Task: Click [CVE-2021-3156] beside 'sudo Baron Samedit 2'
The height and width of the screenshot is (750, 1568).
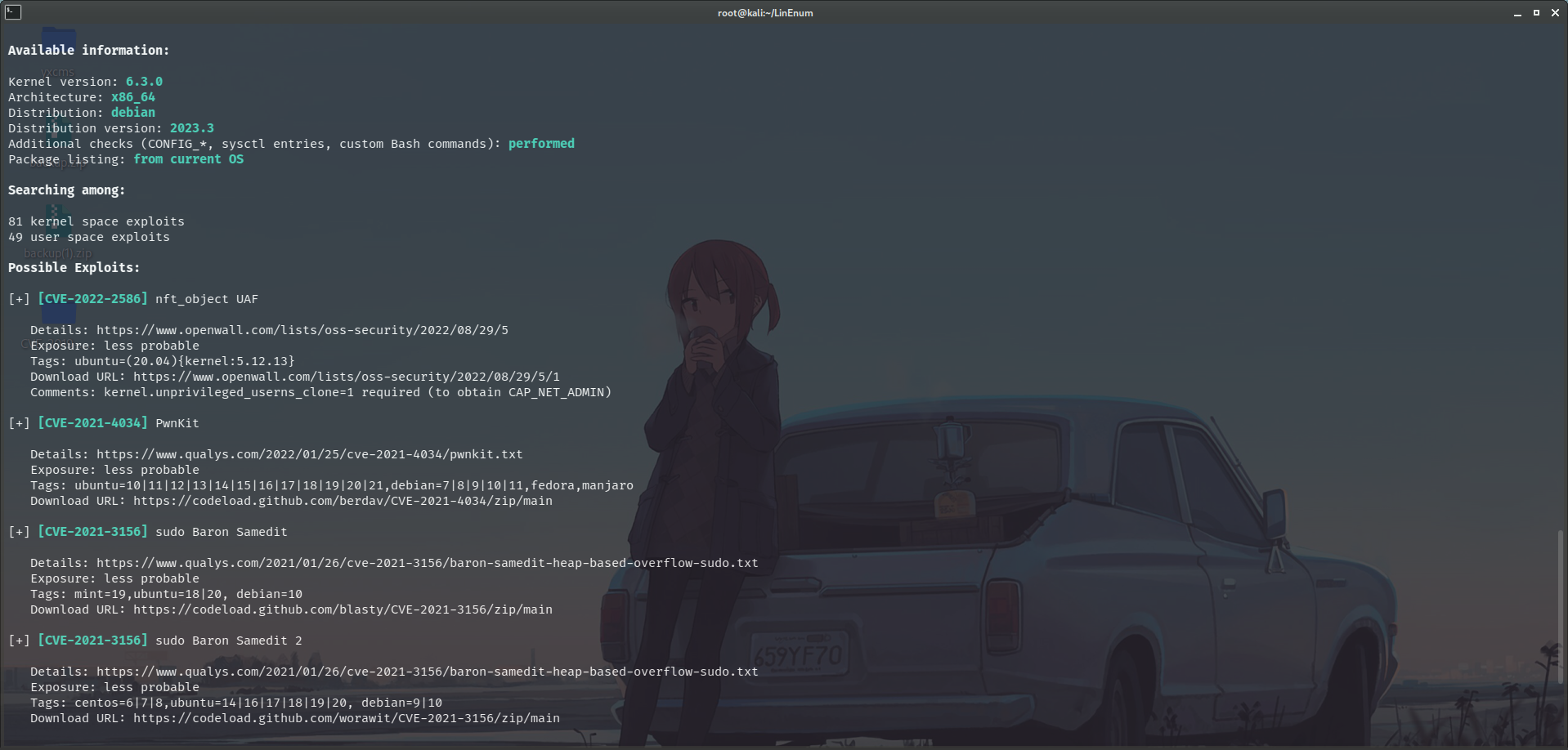Action: (x=93, y=641)
